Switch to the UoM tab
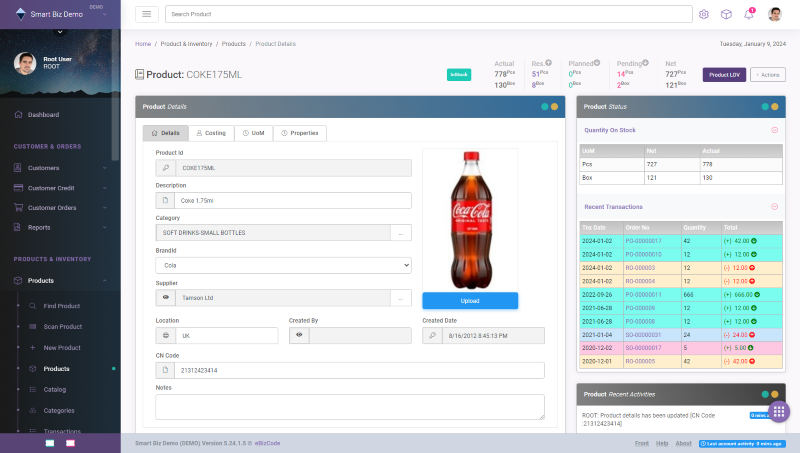Viewport: 800px width, 453px height. (254, 133)
